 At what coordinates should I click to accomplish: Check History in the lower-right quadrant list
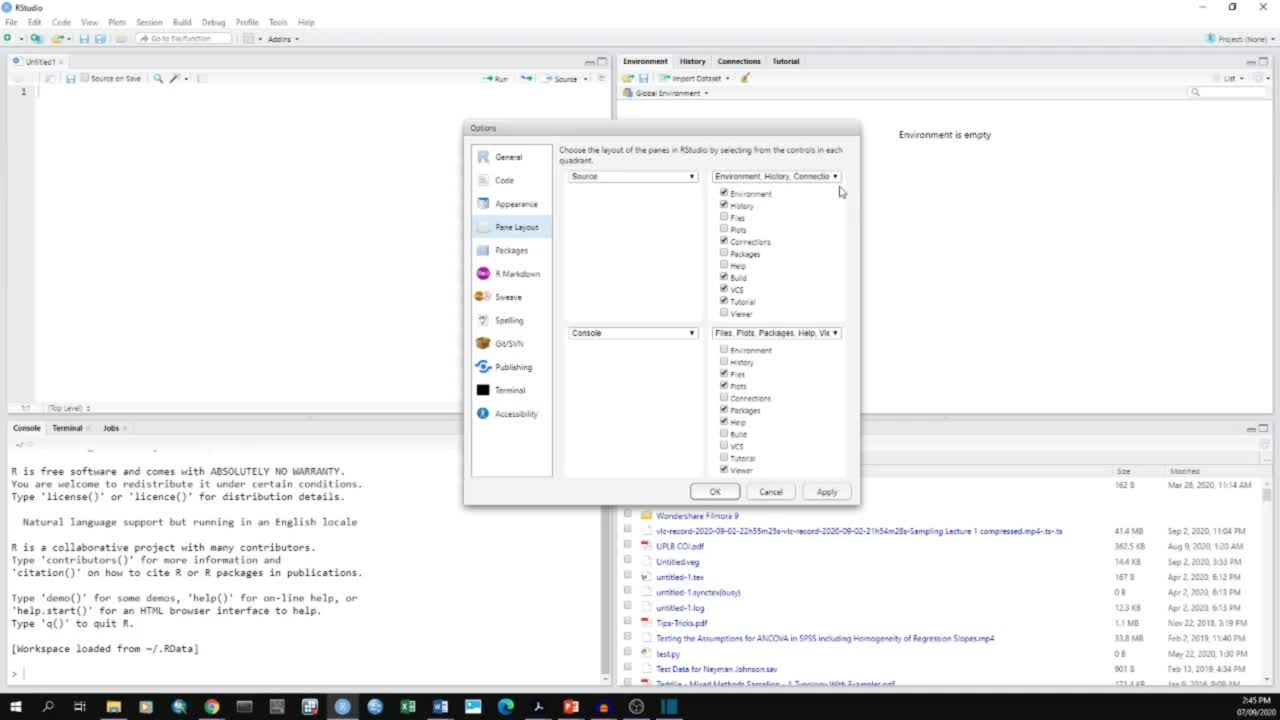pos(724,362)
